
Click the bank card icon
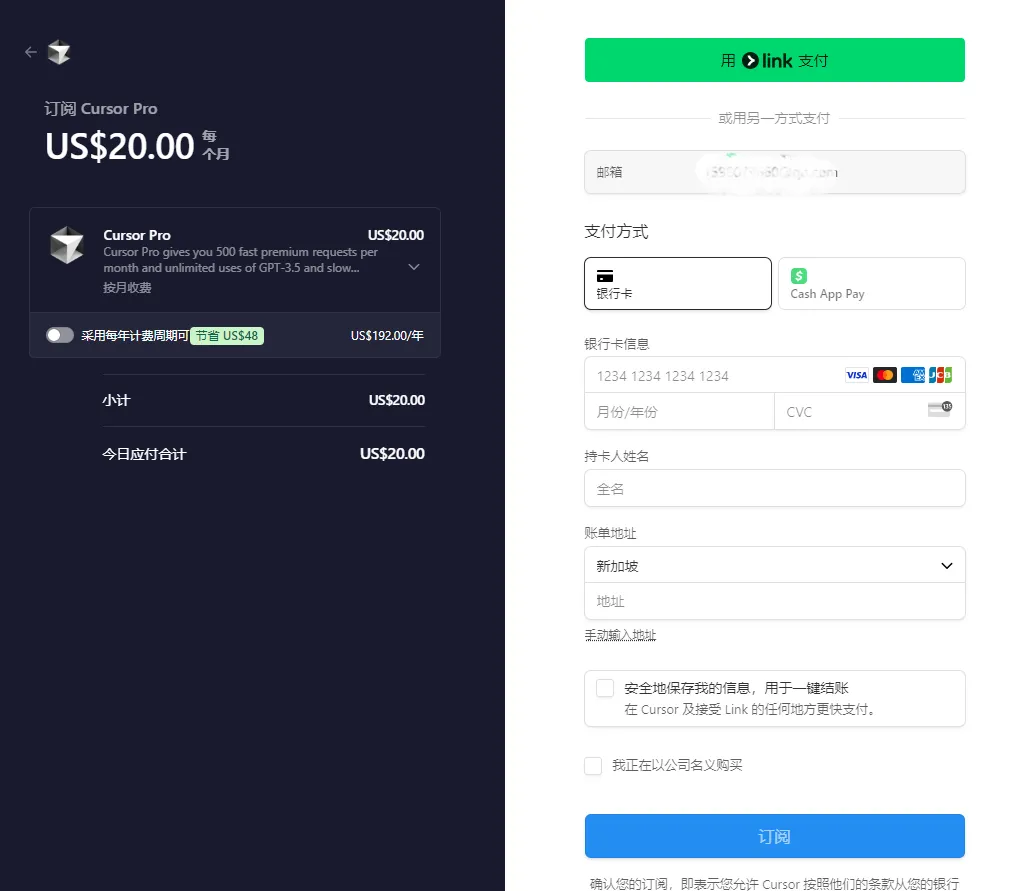(x=605, y=276)
